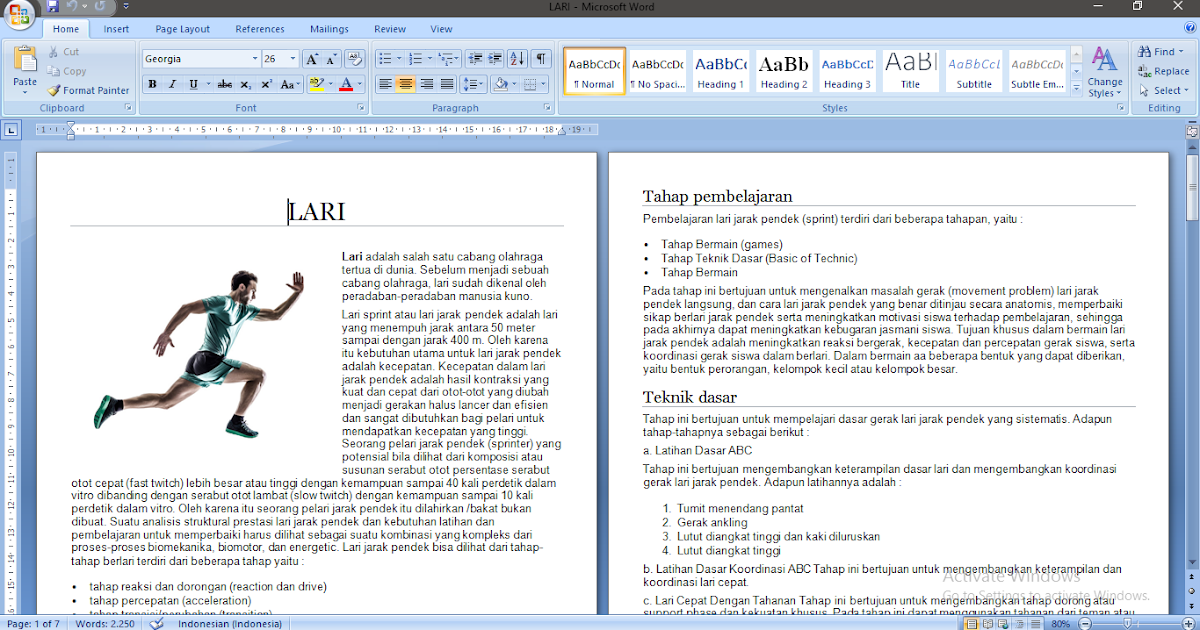Switch to the View tab

(x=441, y=29)
